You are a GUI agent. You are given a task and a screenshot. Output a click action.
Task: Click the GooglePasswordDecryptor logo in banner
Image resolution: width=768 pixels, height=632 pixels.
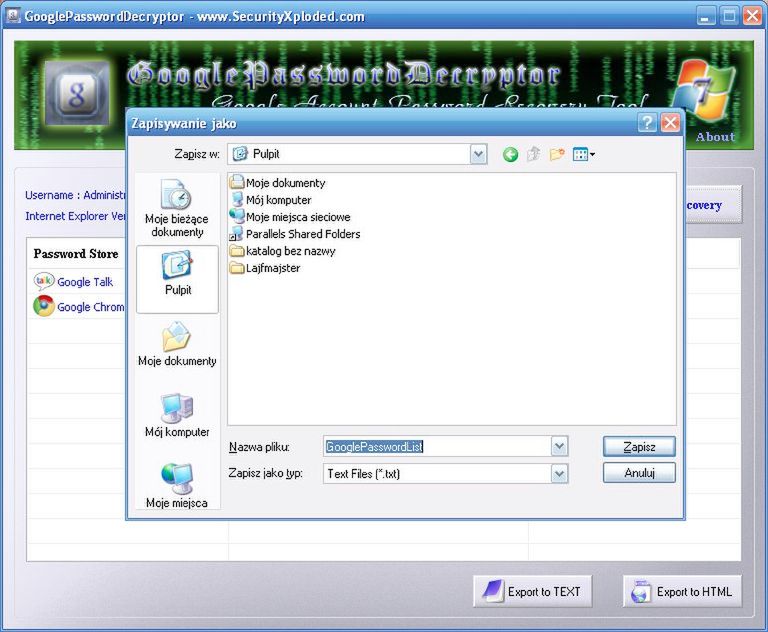coord(77,94)
